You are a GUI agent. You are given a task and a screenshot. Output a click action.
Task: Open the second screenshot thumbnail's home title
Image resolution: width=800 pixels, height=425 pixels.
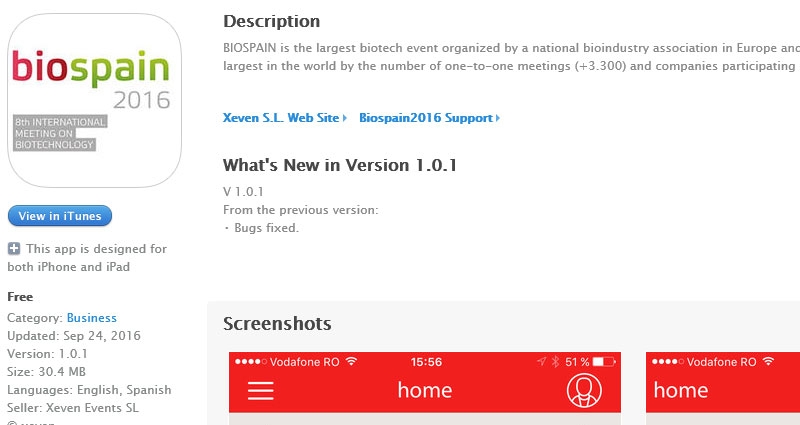[x=681, y=390]
